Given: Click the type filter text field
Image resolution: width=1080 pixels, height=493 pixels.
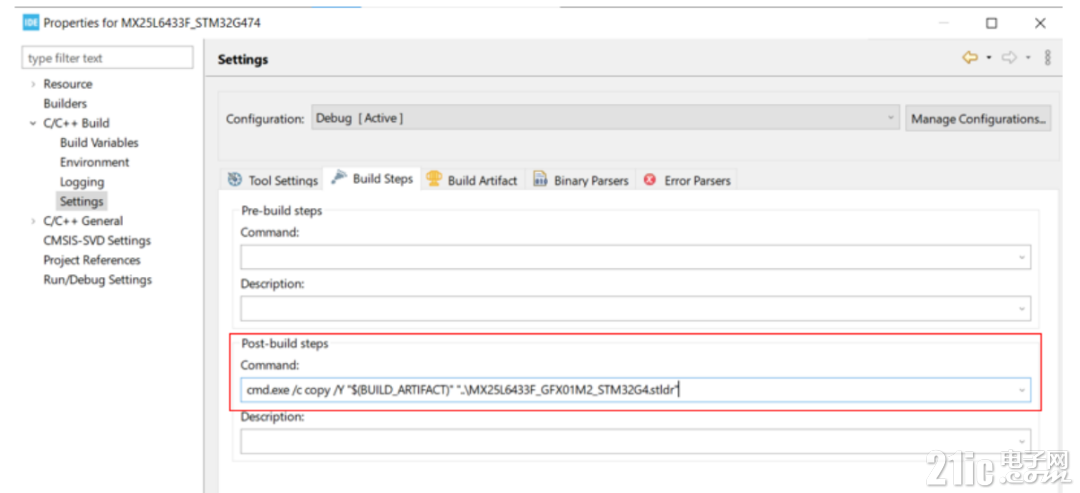Looking at the screenshot, I should 107,58.
